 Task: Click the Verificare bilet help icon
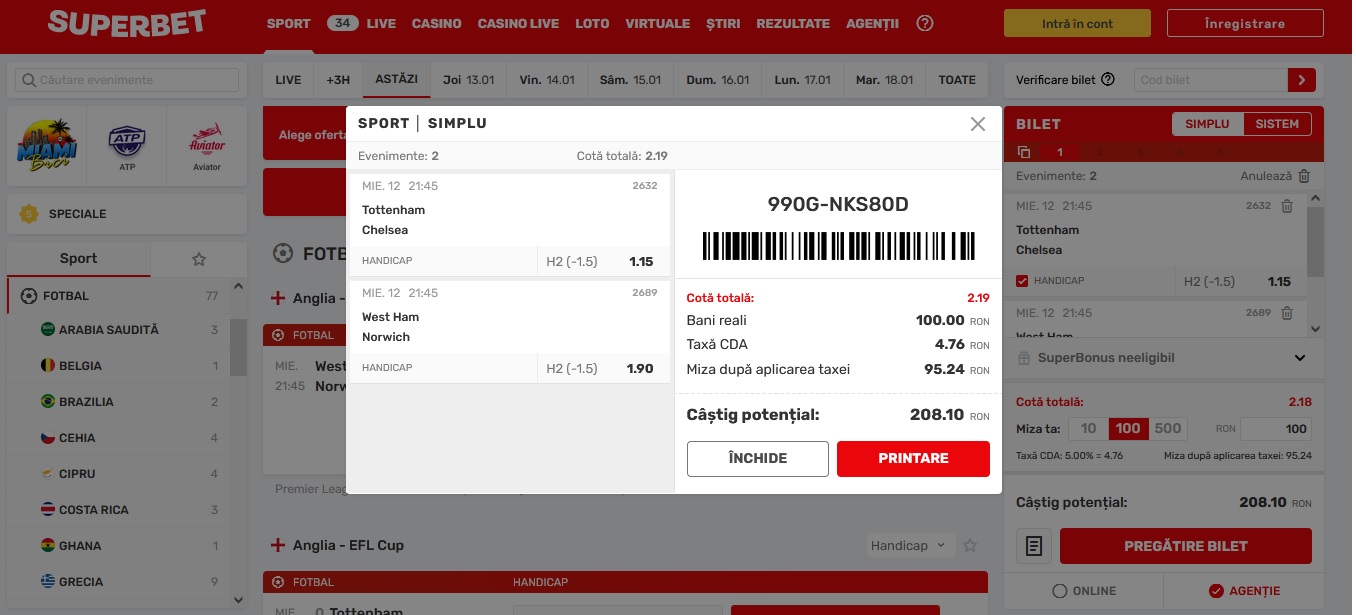1108,80
